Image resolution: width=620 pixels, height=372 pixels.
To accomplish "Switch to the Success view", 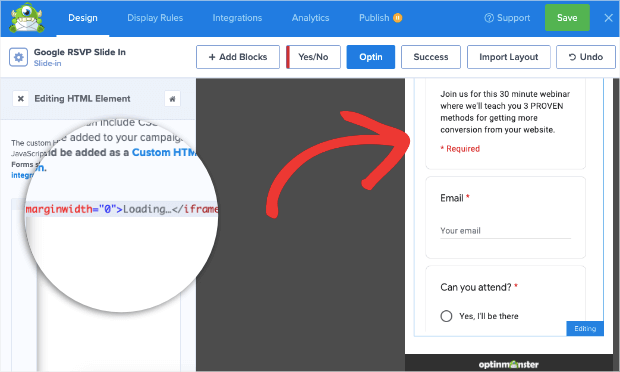I will click(x=431, y=57).
